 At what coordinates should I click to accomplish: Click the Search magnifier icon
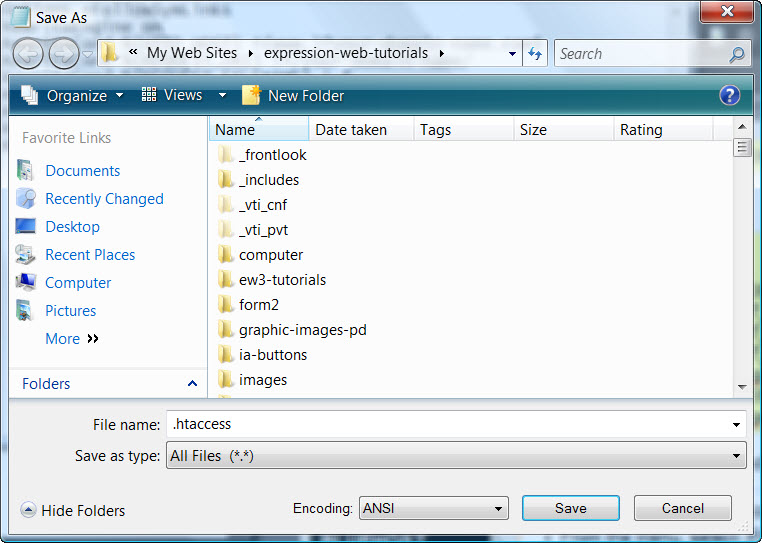(x=737, y=54)
